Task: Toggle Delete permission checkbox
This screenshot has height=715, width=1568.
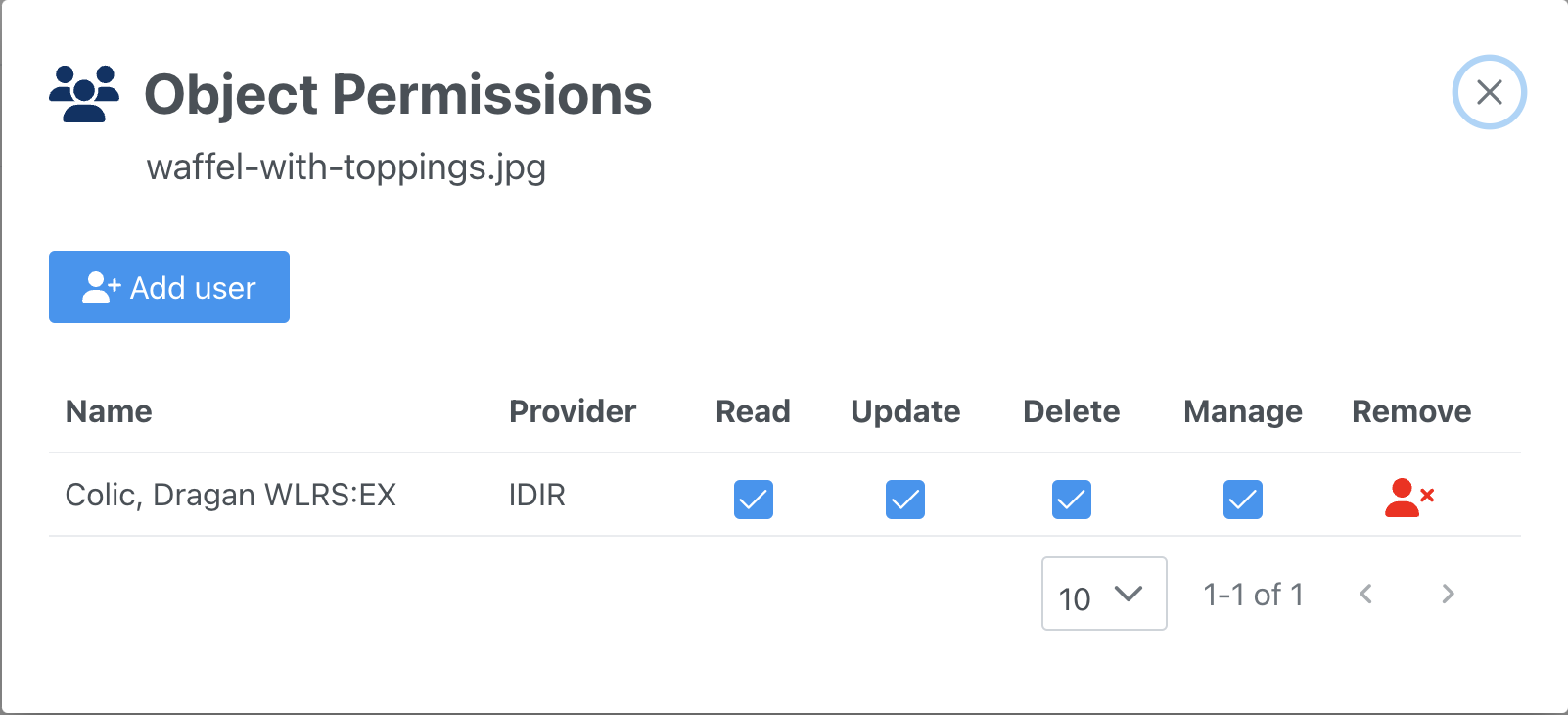Action: point(1072,500)
